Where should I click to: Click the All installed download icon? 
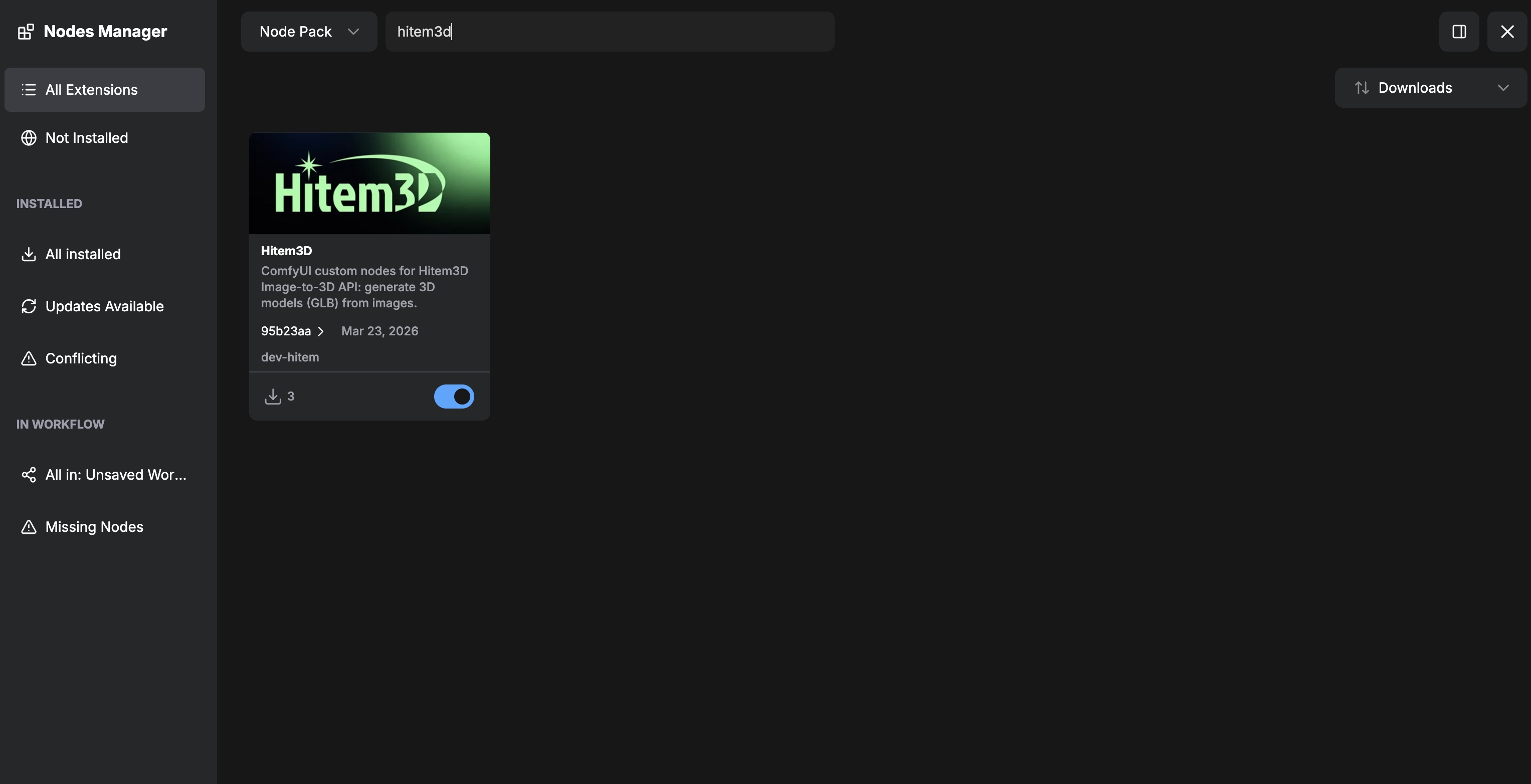tap(29, 254)
